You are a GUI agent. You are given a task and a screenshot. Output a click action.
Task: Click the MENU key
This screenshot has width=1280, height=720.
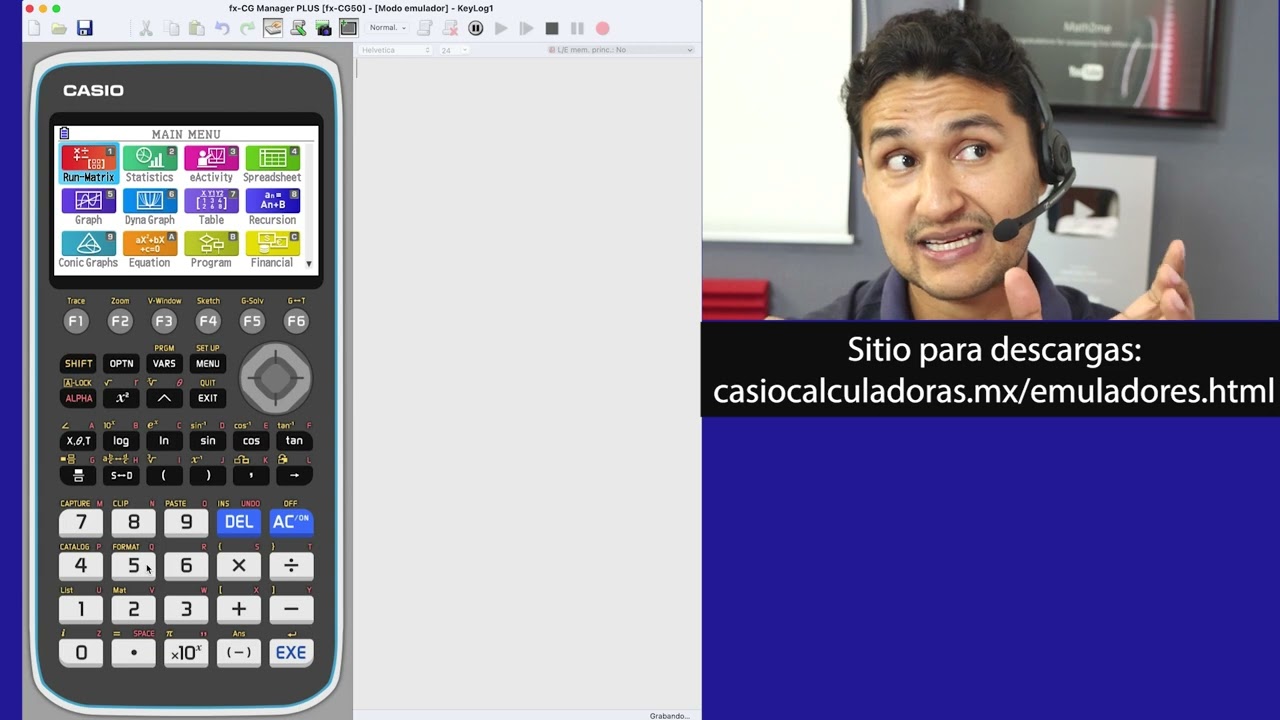click(x=207, y=364)
